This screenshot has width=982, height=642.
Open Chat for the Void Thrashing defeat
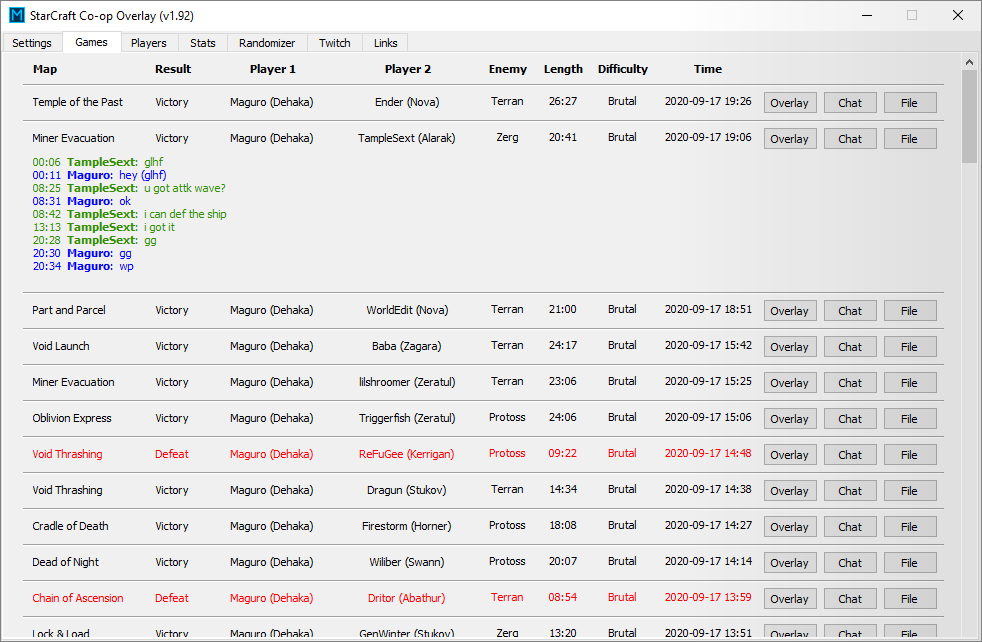850,455
